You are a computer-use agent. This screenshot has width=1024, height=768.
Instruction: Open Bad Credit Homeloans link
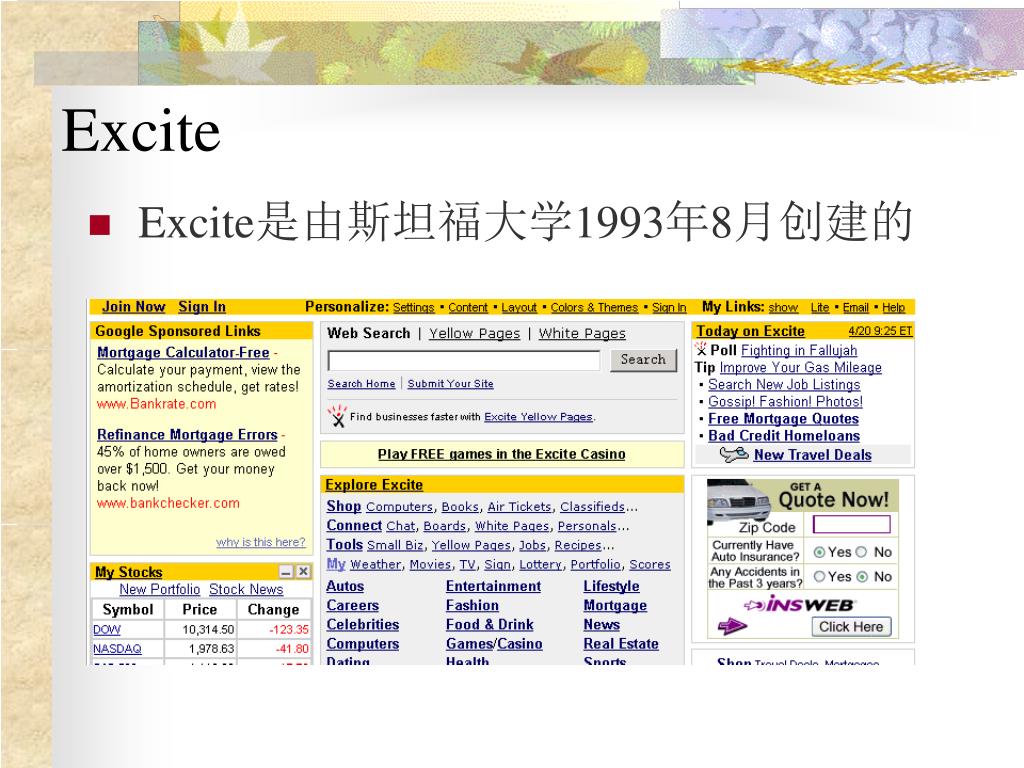pyautogui.click(x=784, y=436)
